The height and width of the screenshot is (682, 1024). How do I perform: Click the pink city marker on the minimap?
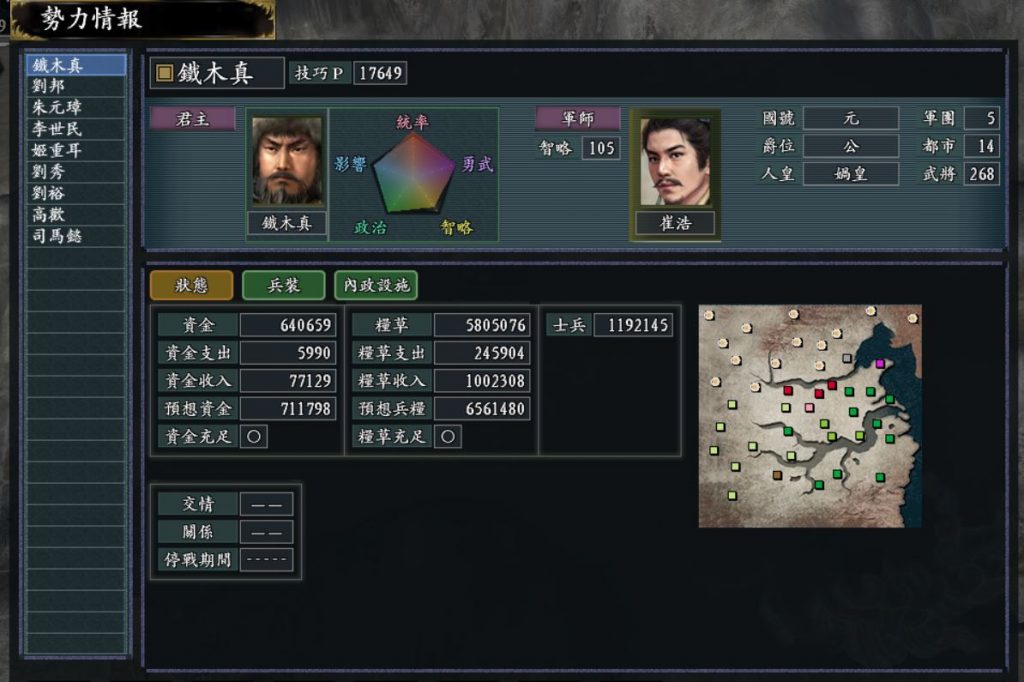[810, 407]
